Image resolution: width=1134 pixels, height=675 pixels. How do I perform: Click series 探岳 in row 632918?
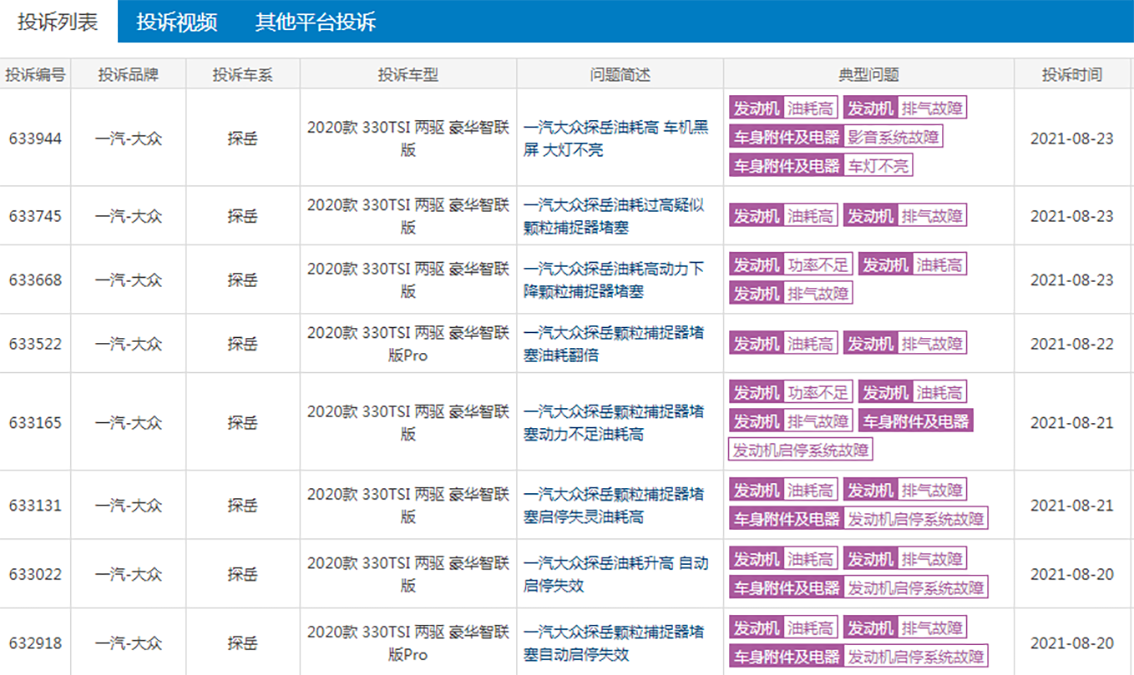tap(243, 642)
